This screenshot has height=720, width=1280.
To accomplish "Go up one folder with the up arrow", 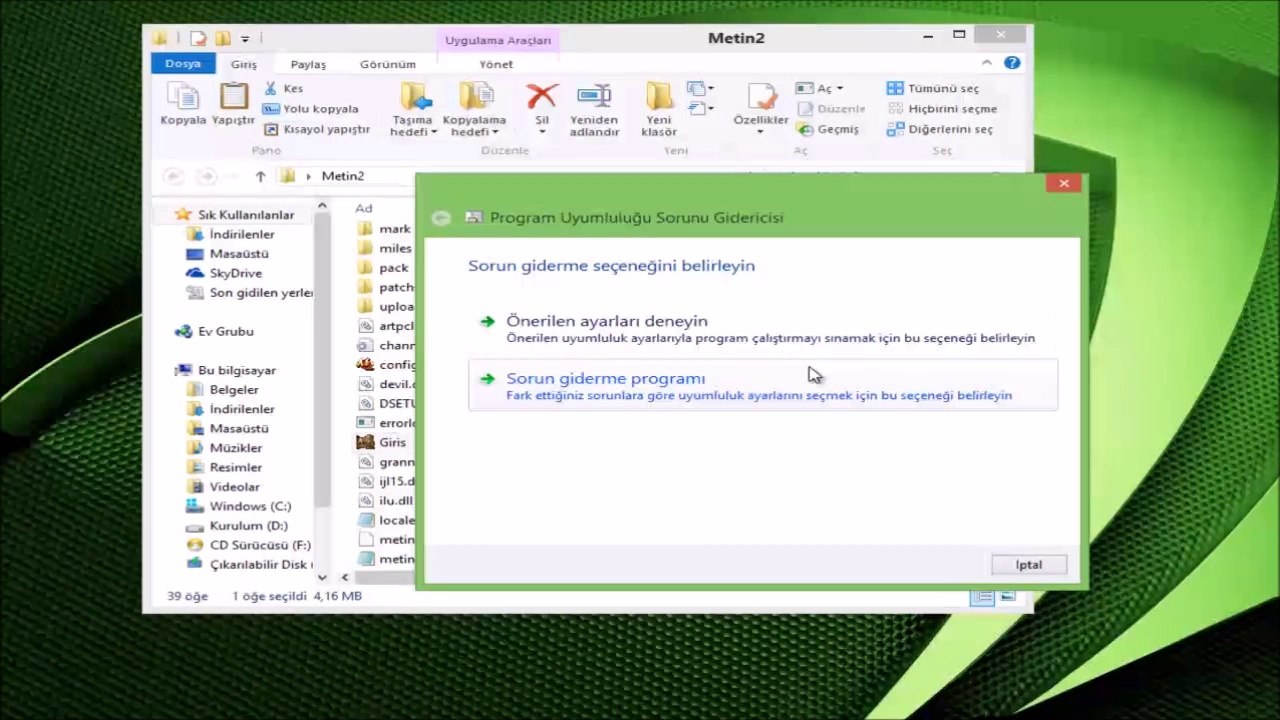I will point(260,176).
